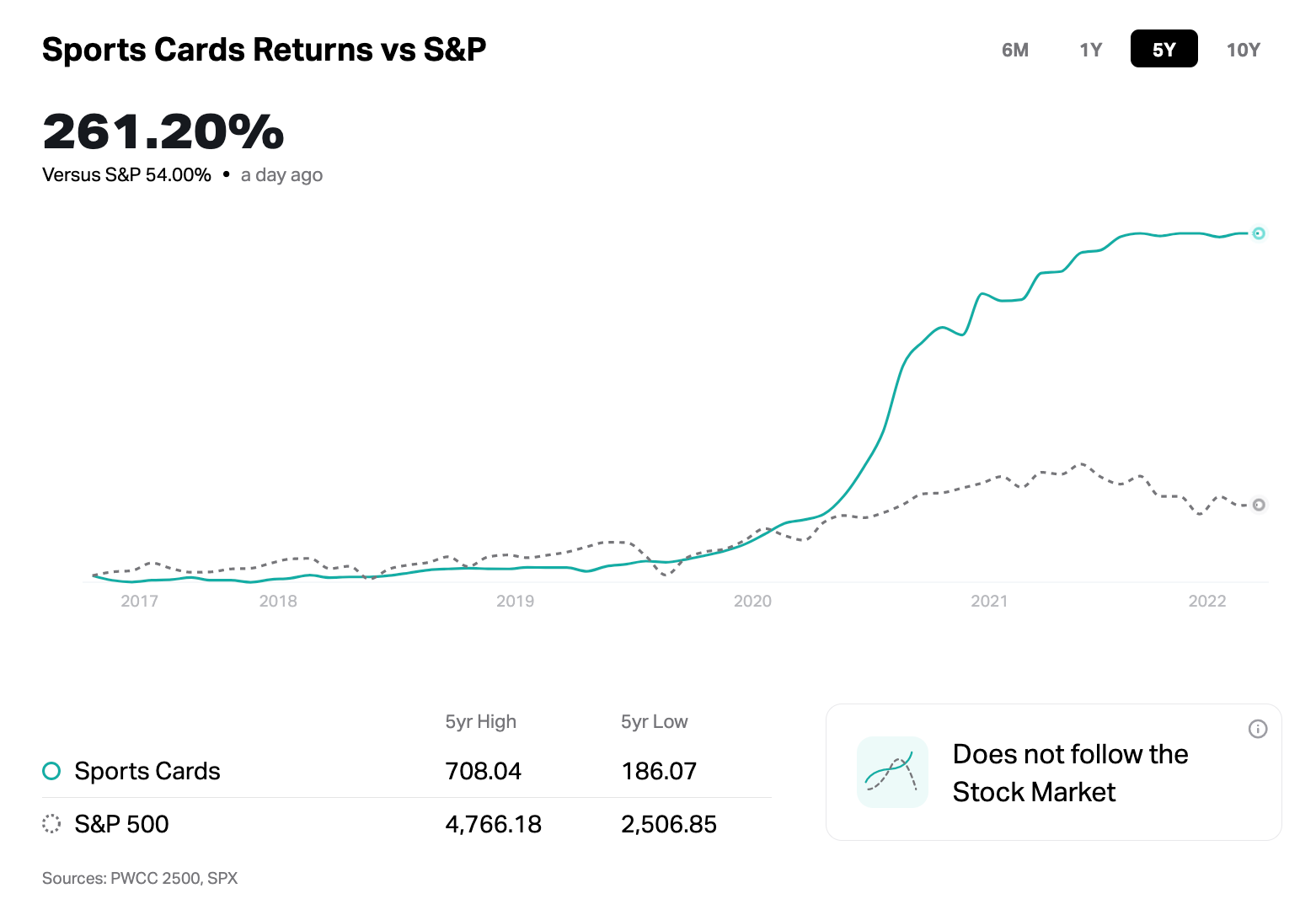1316x915 pixels.
Task: Click the 2020 axis label on the chart
Action: click(x=752, y=601)
